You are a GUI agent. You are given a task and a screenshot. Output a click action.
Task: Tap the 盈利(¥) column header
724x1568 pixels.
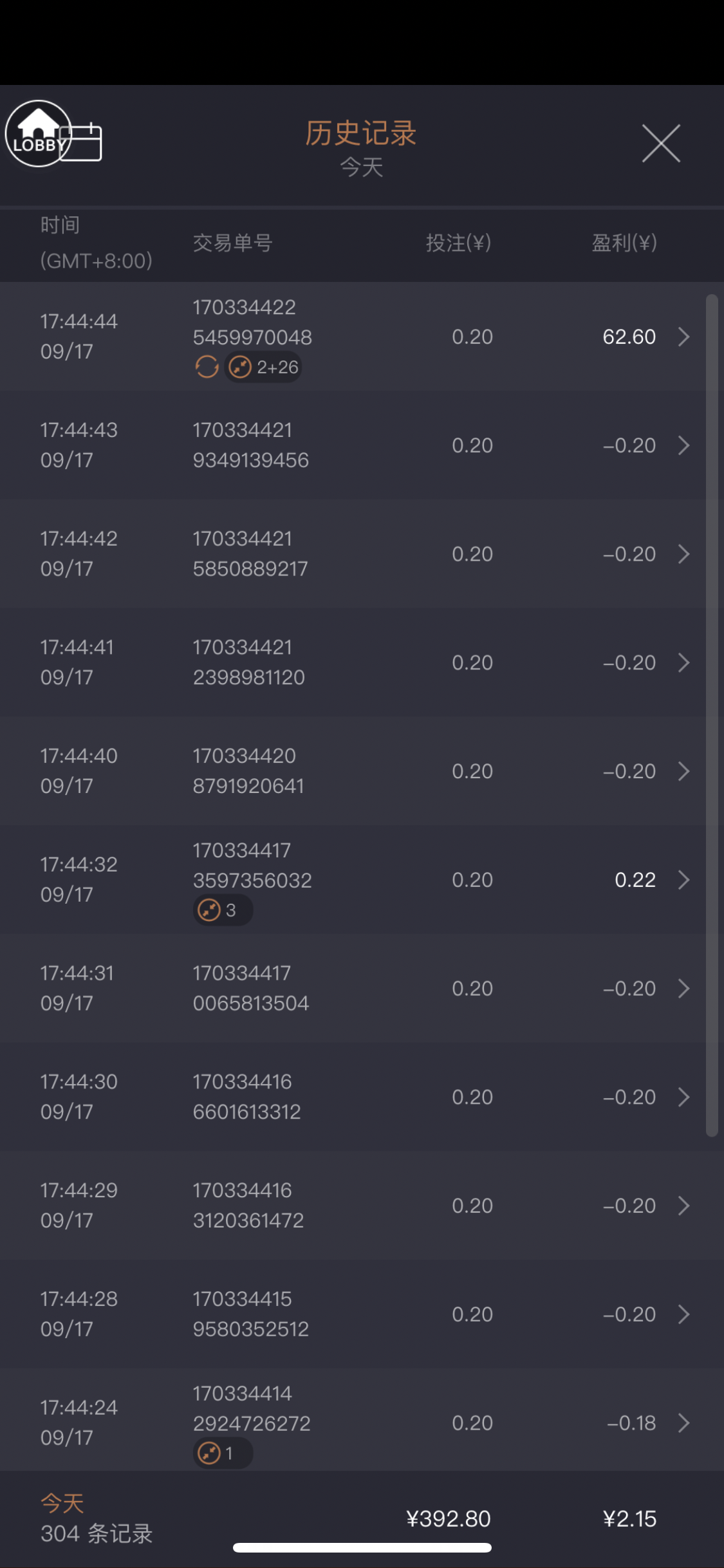coord(624,243)
